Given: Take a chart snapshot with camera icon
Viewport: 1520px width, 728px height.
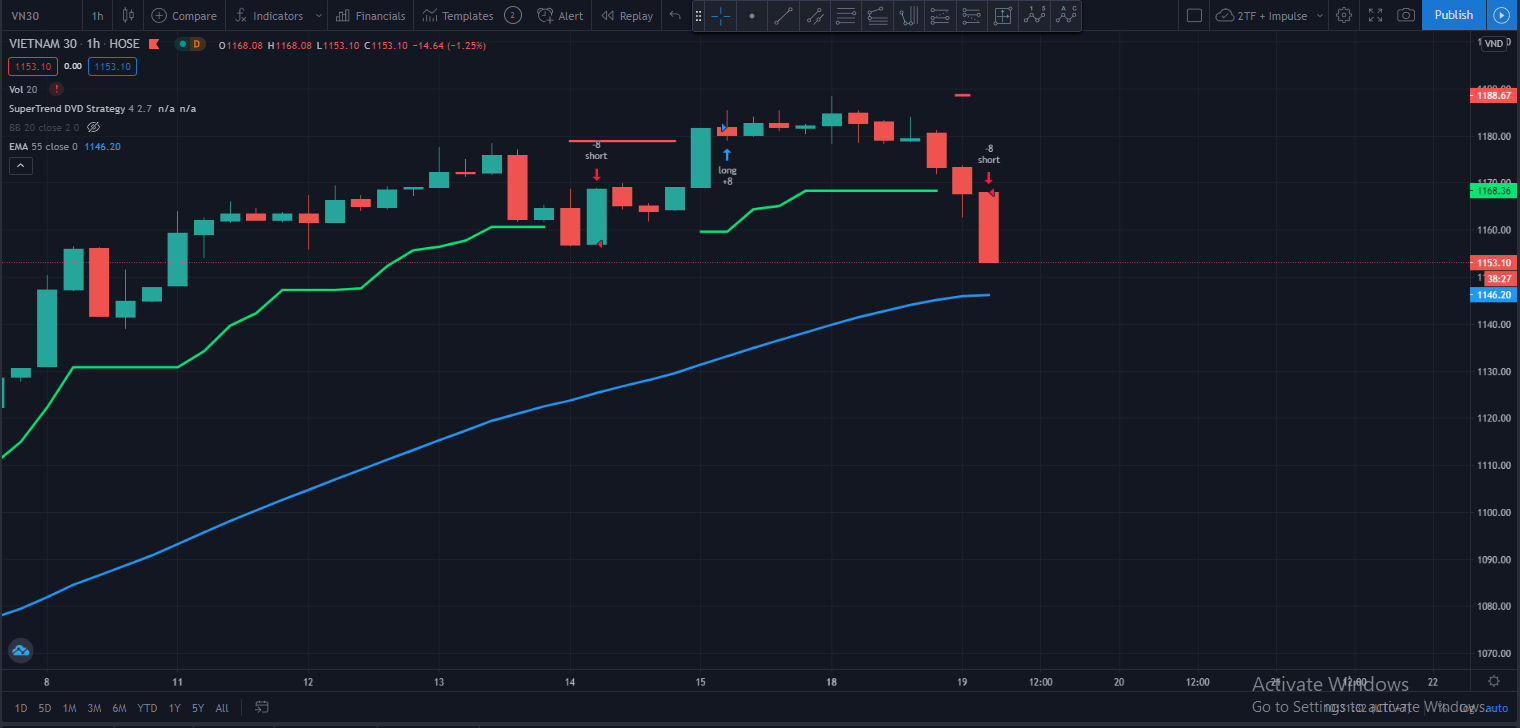Looking at the screenshot, I should [x=1406, y=15].
